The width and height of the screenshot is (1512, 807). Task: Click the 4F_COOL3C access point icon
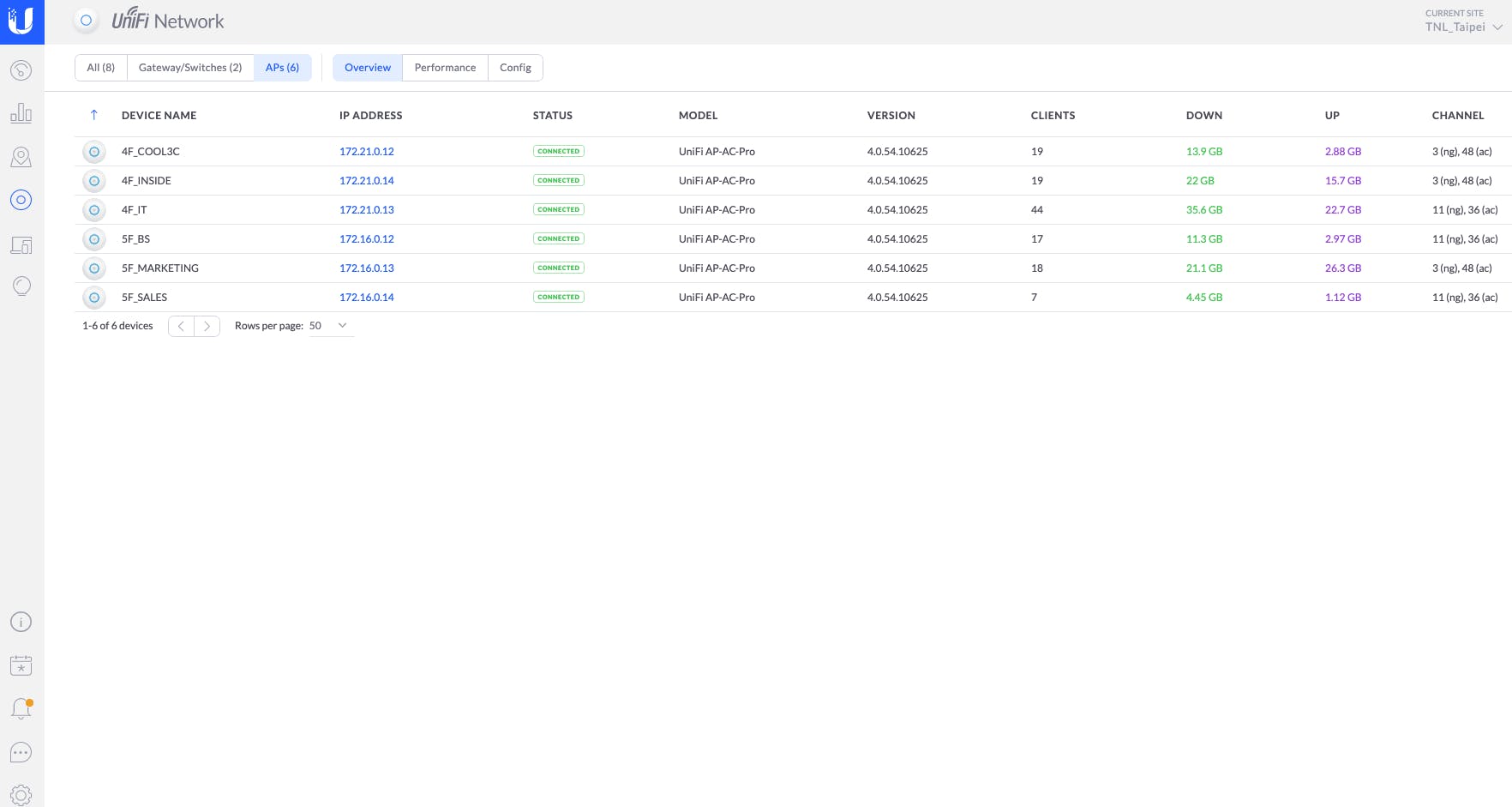click(94, 152)
